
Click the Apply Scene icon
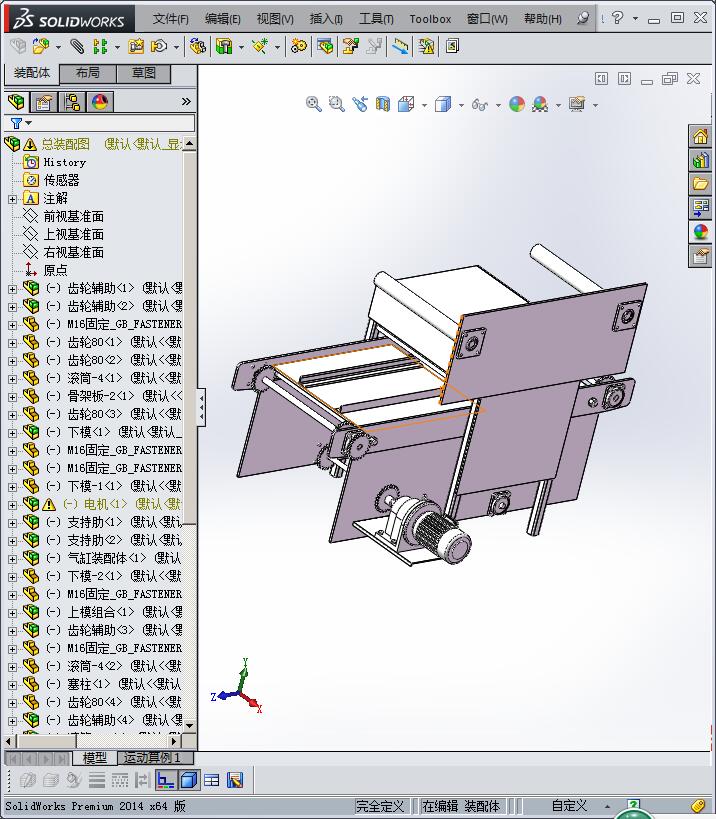coord(540,104)
